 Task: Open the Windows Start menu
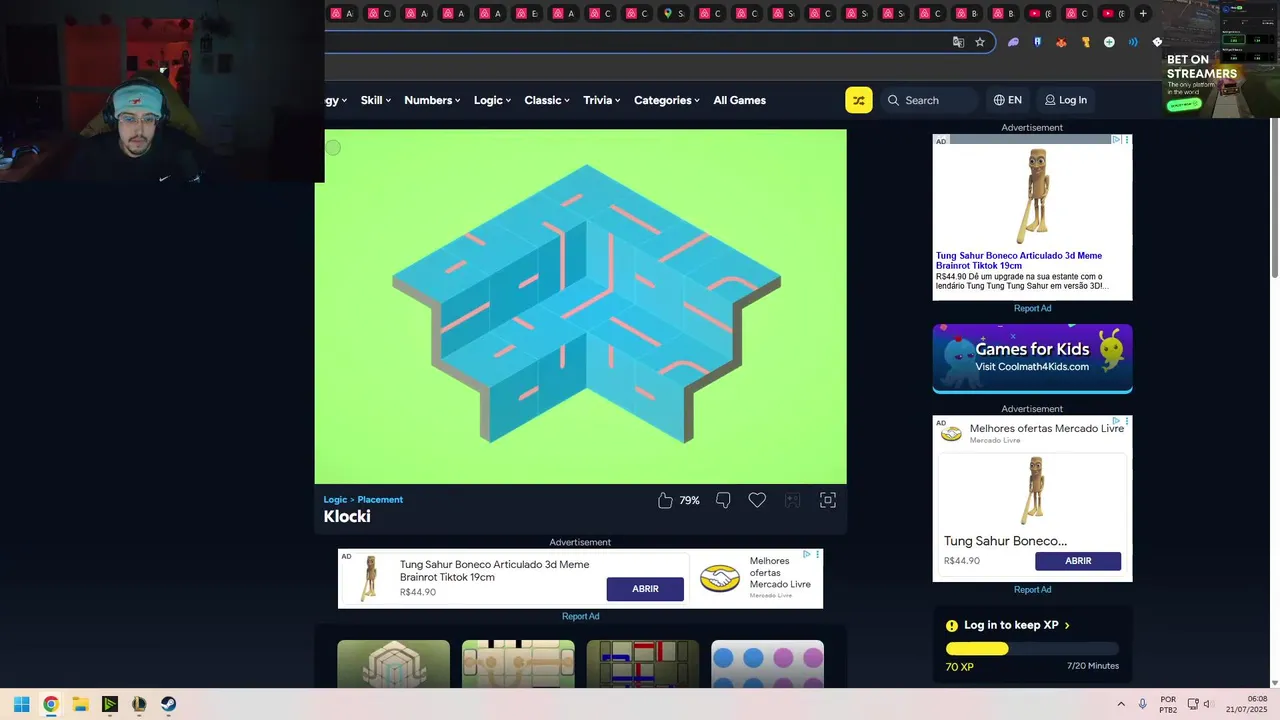21,704
